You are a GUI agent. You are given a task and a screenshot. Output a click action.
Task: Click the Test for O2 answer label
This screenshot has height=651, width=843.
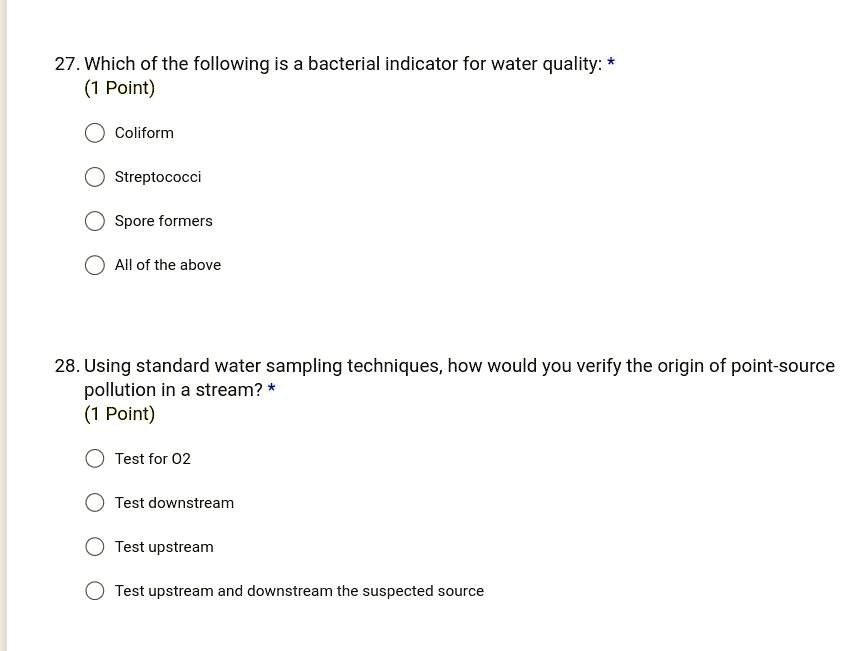point(152,458)
